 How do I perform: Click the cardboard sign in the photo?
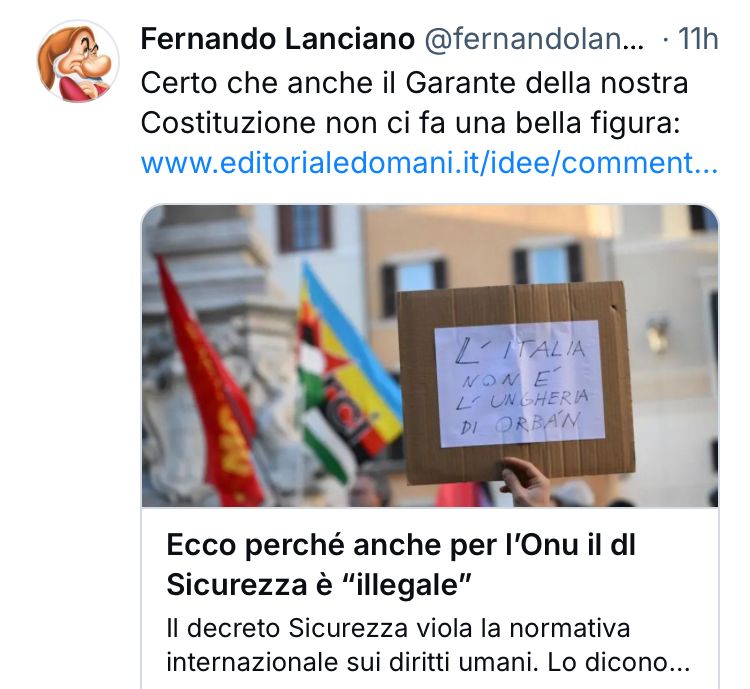tap(516, 381)
